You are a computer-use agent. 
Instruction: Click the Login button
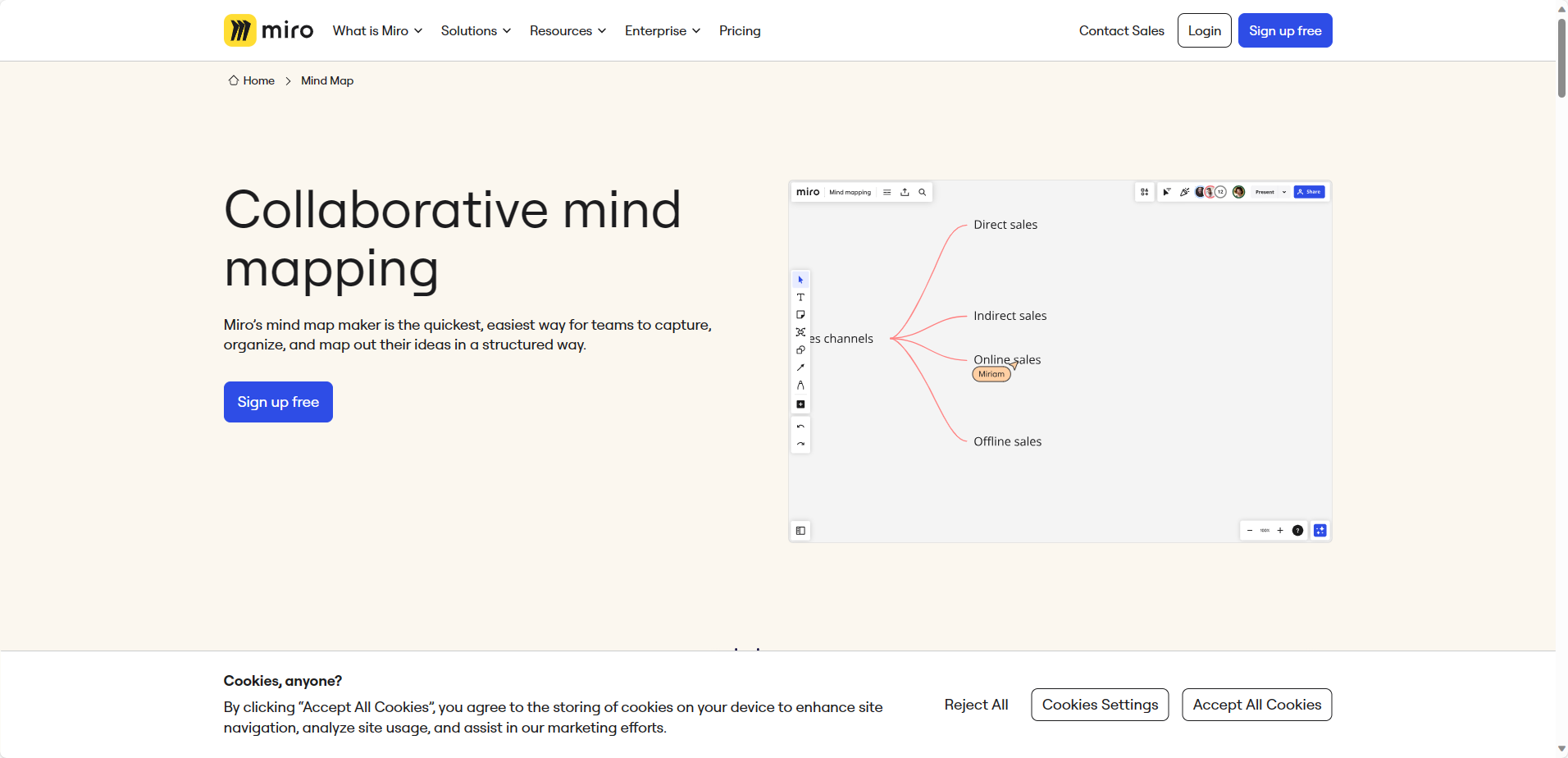1204,30
